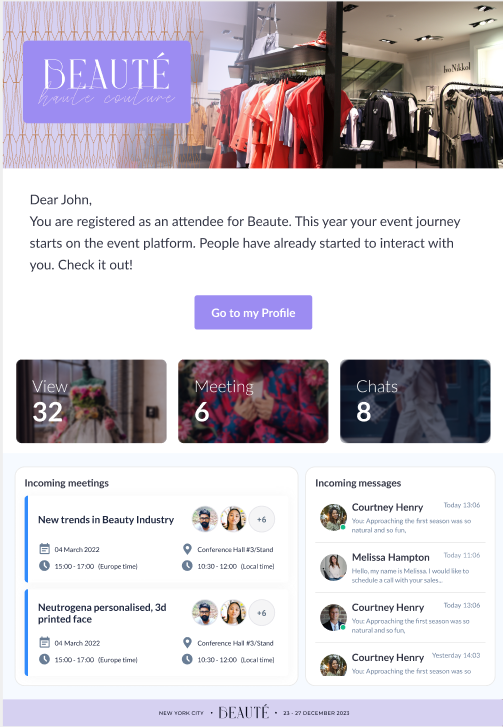Expand +6 attendees on New trends meeting

(261, 519)
